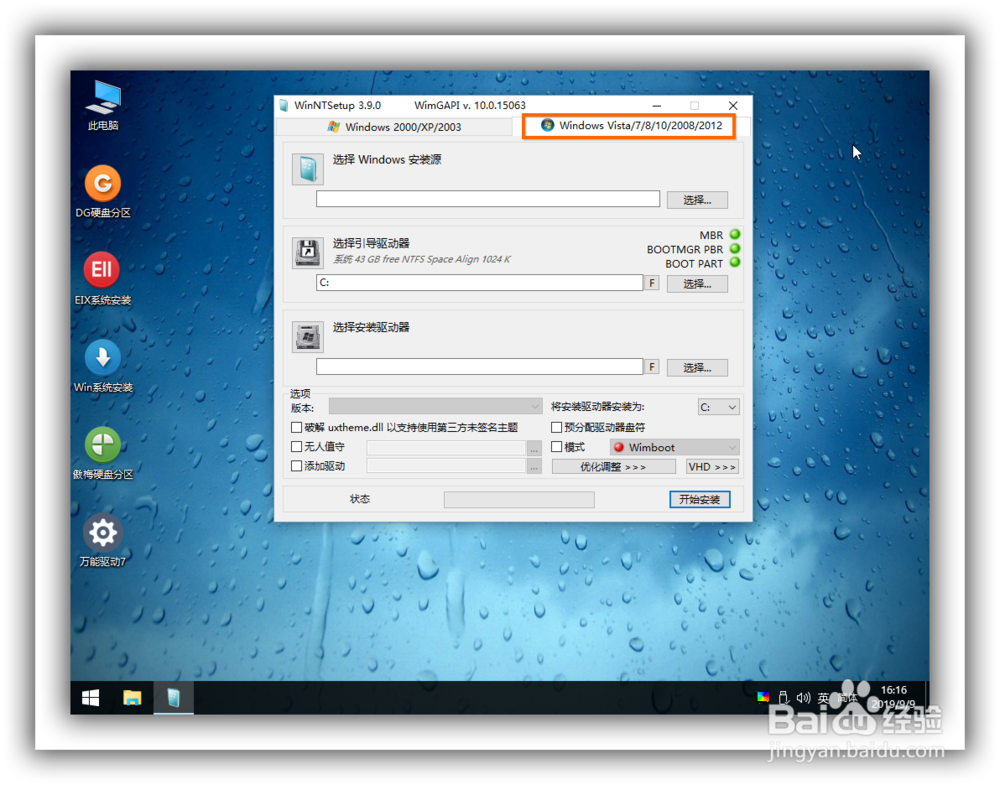Open the Win系统安装 desktop icon
This screenshot has width=1000, height=785.
coord(103,366)
